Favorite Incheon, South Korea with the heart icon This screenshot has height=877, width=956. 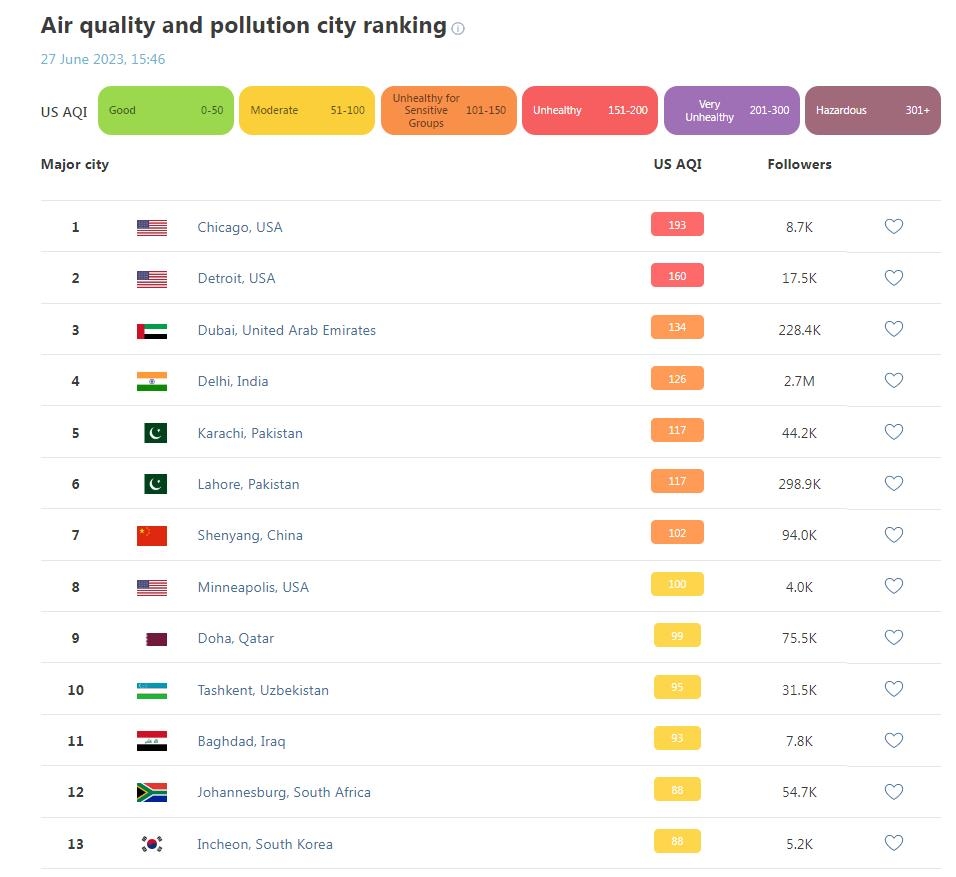tap(893, 843)
